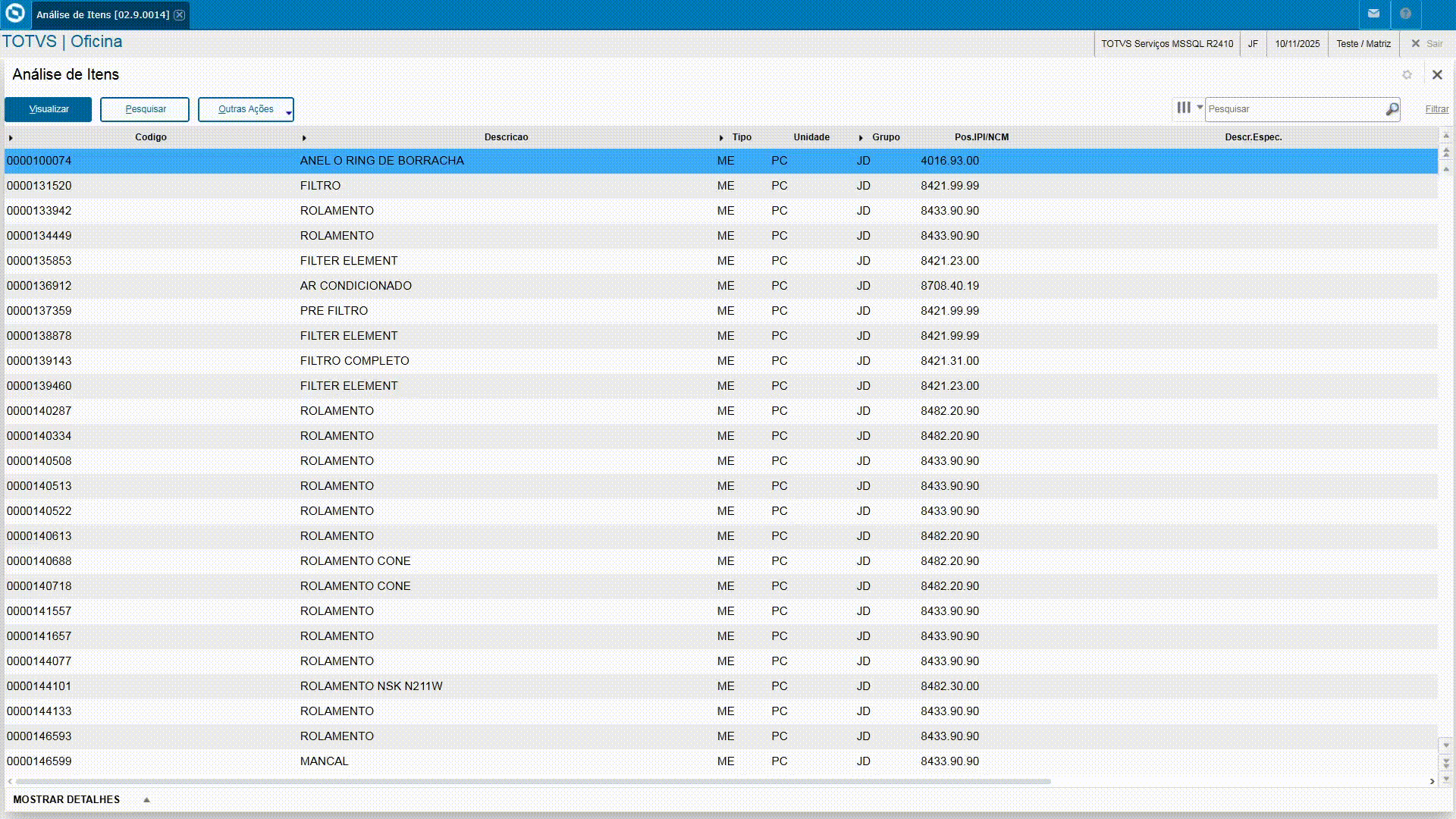
Task: Open the dropdown arrow next to the columns icon
Action: click(1200, 108)
